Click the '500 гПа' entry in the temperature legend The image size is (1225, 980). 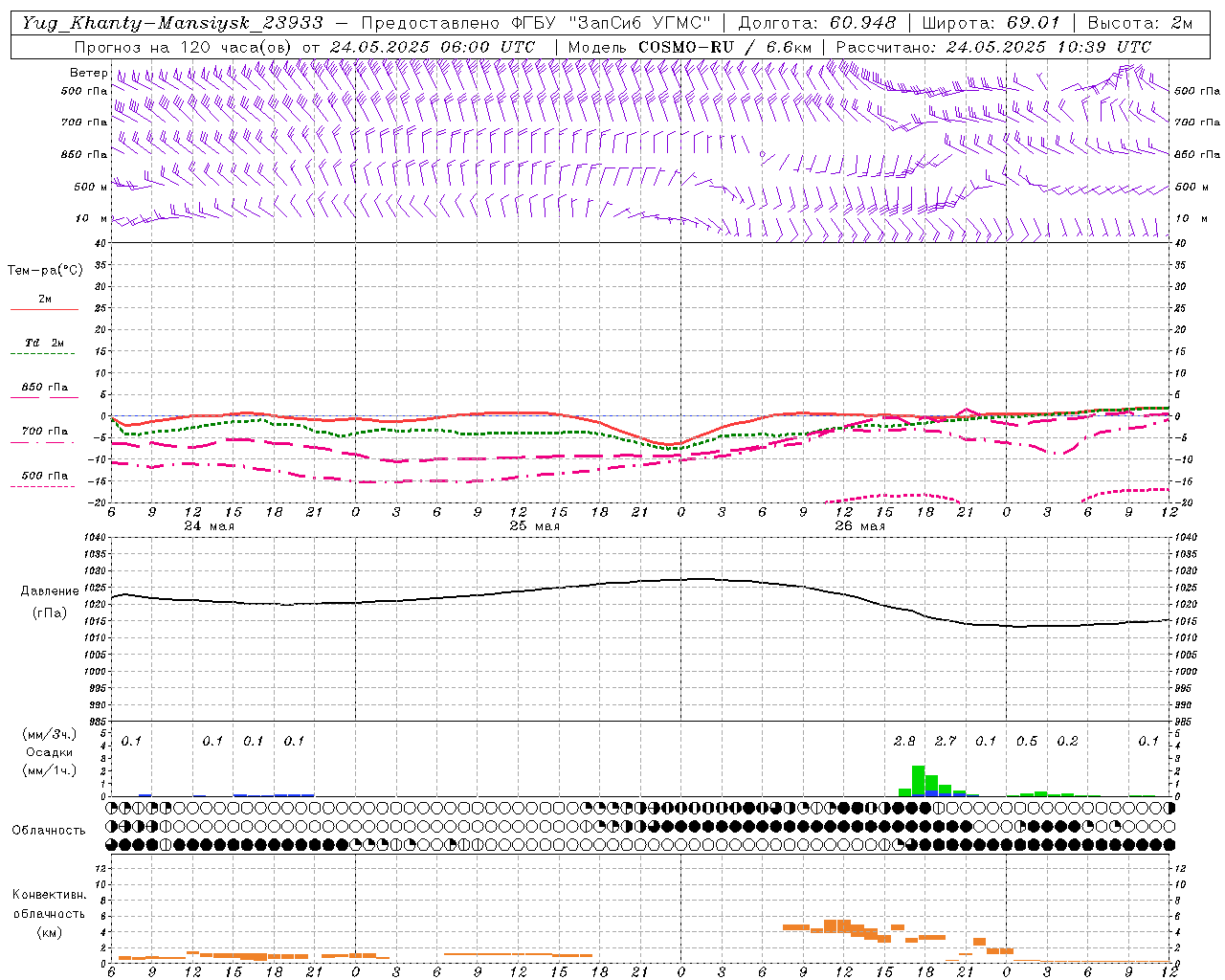(45, 476)
